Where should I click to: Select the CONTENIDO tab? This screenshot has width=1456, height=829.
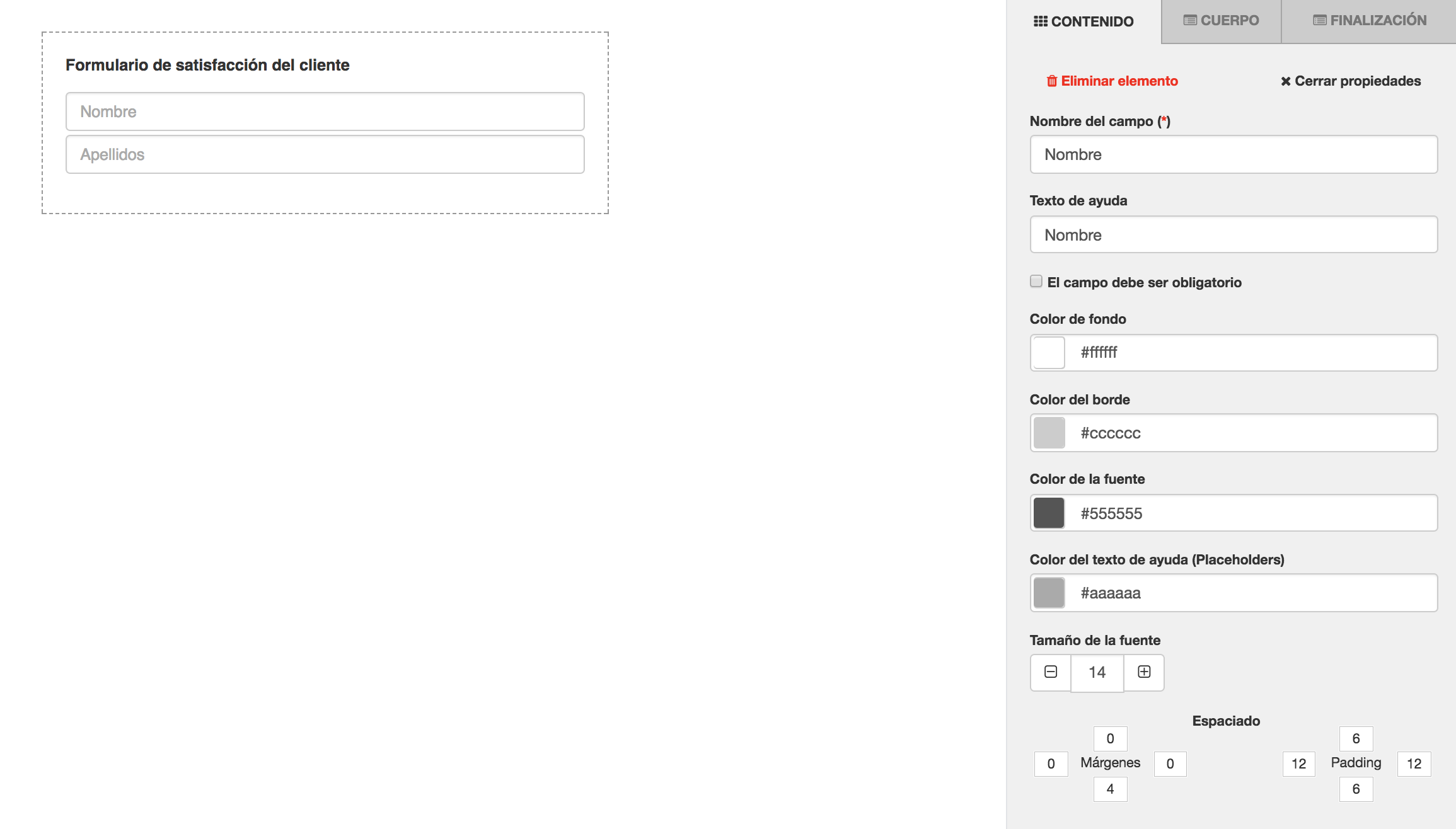pos(1083,22)
